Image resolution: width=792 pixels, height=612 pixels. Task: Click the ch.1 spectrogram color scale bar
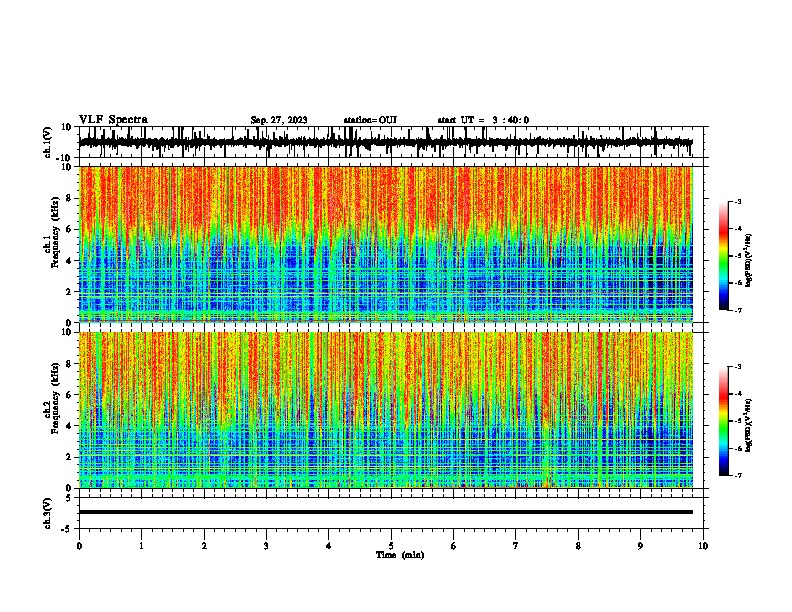[x=724, y=256]
